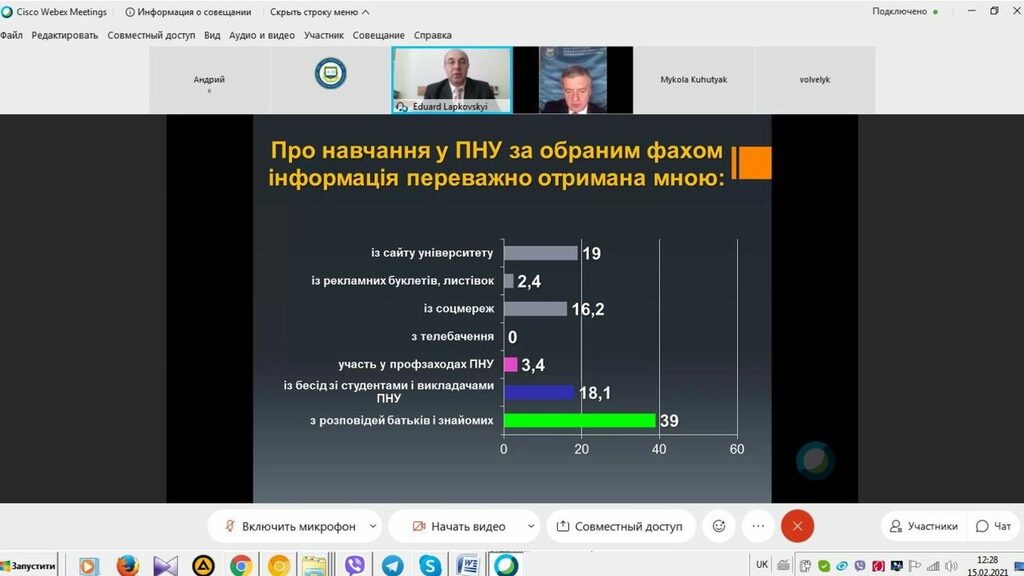Select Mykola Kuhutyak participant tile
The image size is (1024, 576).
coord(693,80)
